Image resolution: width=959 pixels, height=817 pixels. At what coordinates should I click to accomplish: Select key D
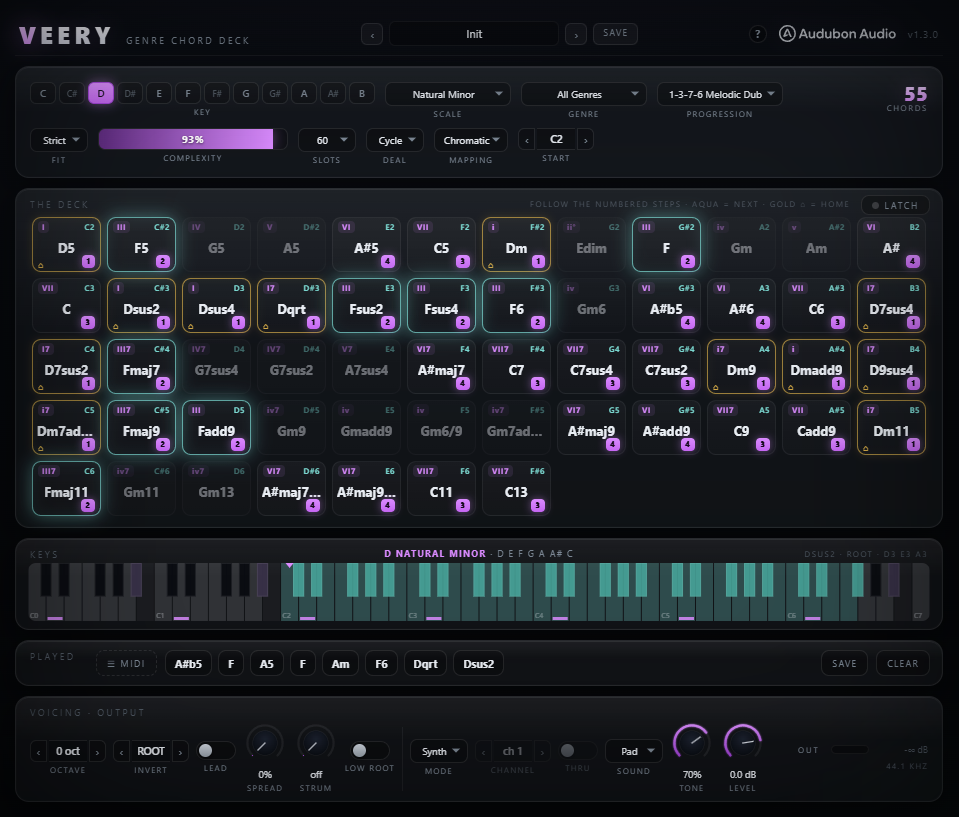click(x=101, y=94)
